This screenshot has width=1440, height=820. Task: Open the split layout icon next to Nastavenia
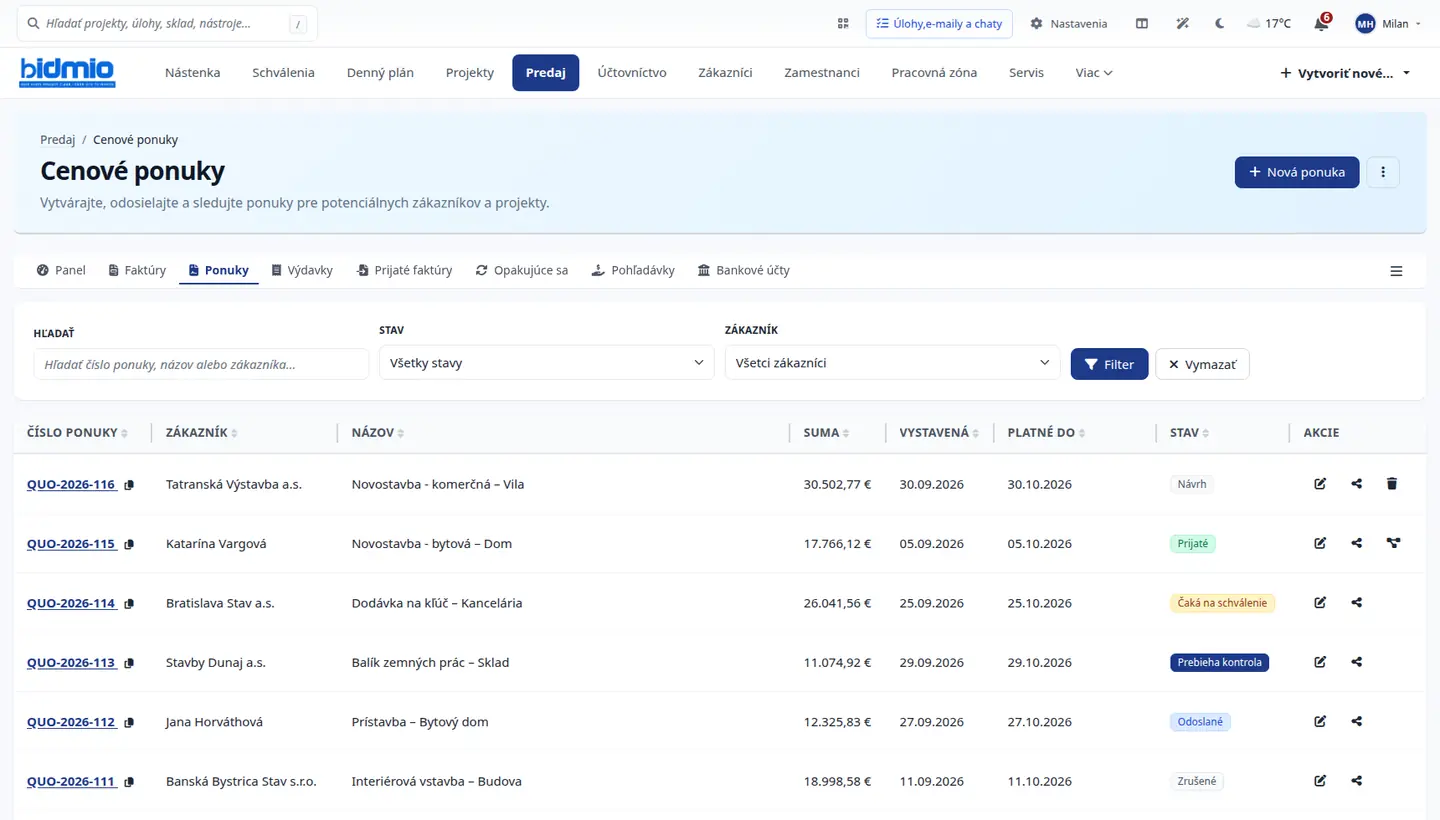pos(1142,23)
